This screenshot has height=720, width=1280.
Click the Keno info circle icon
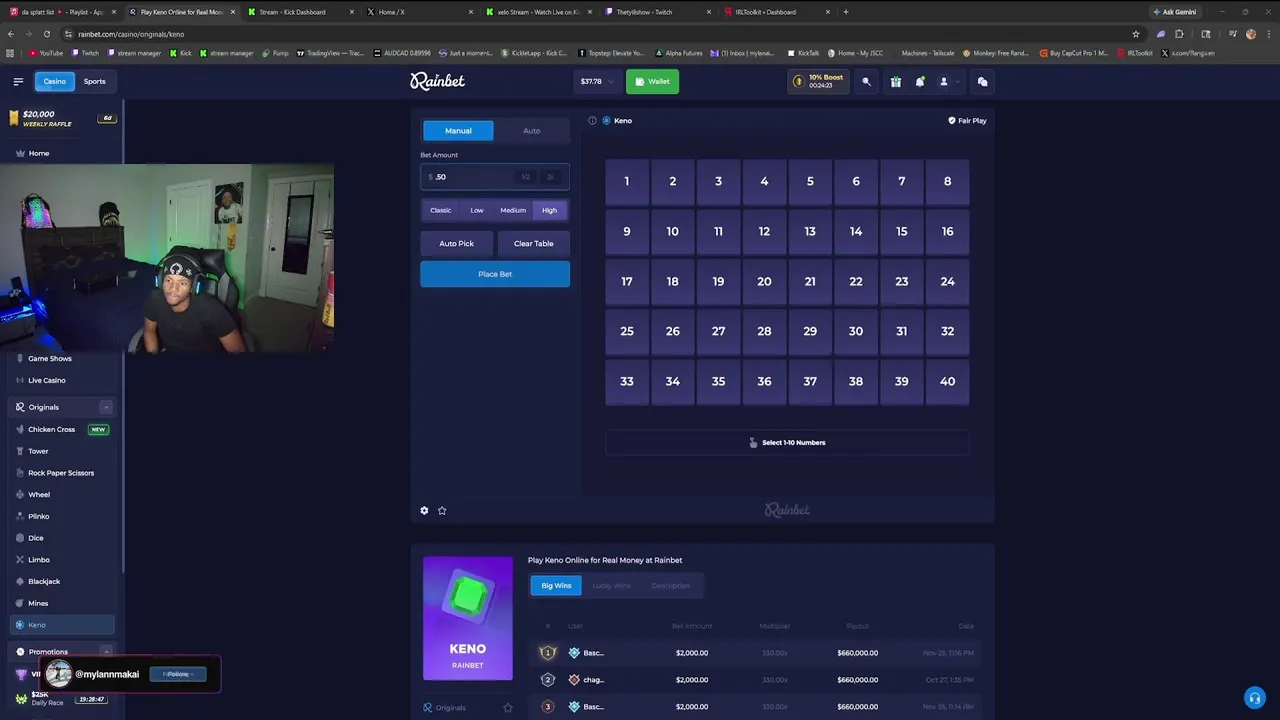(592, 120)
